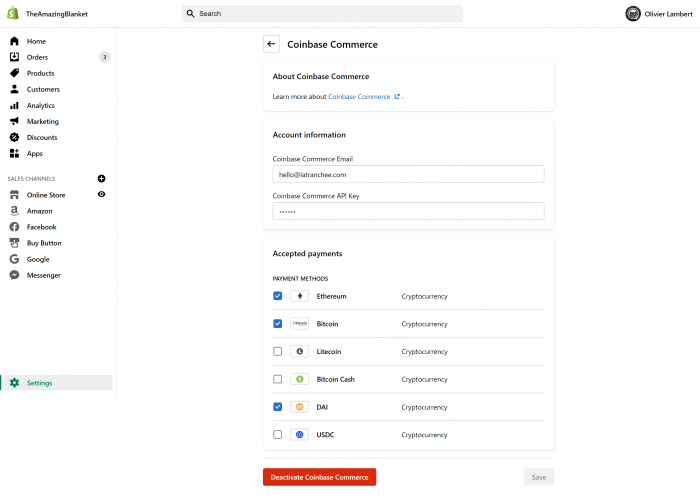
Task: Click the DAI coin icon
Action: click(300, 407)
